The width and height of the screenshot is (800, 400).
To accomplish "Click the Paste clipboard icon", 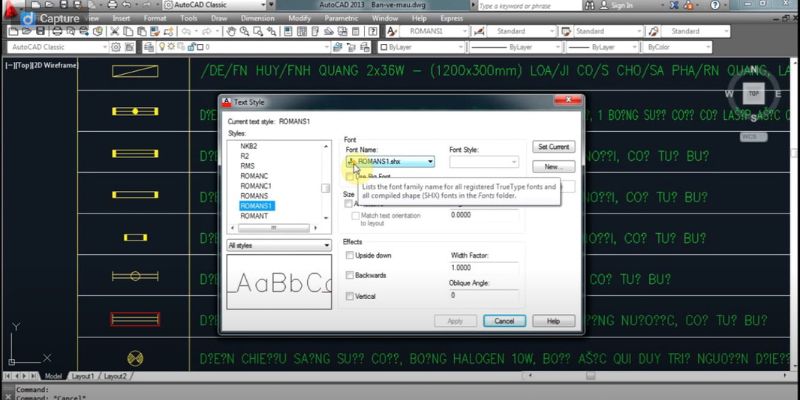I will point(142,31).
